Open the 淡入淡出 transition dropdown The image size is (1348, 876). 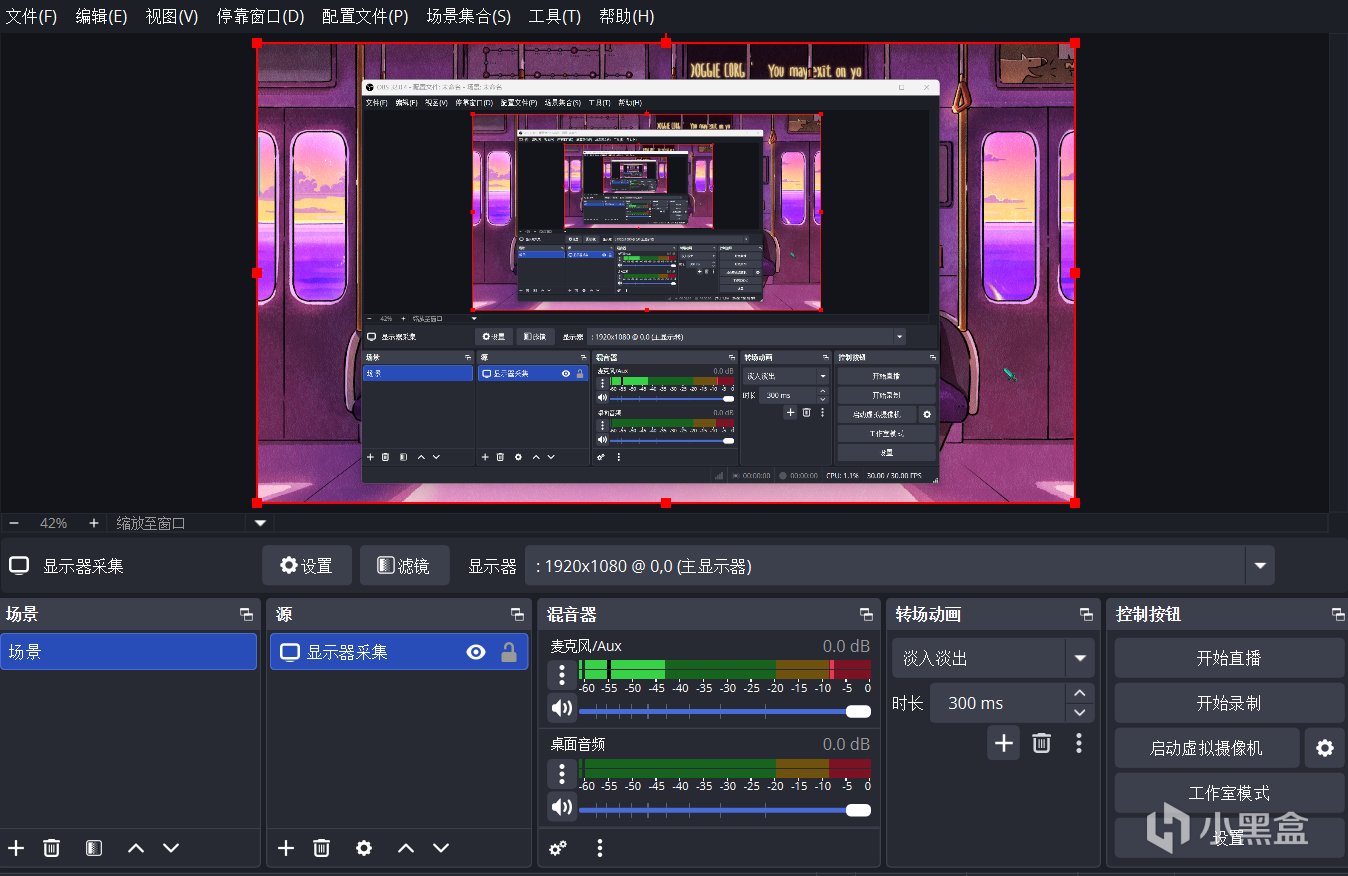(x=1080, y=658)
